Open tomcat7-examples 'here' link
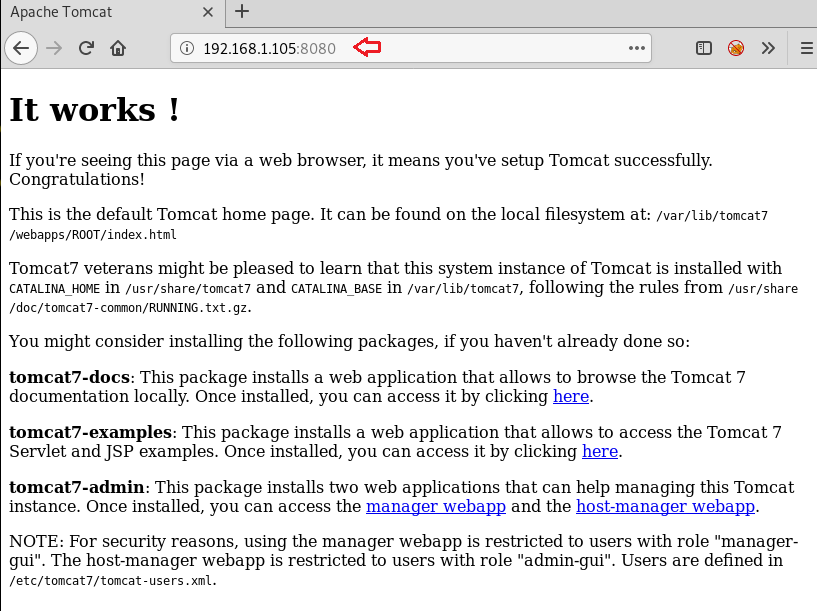The image size is (817, 611). [600, 451]
